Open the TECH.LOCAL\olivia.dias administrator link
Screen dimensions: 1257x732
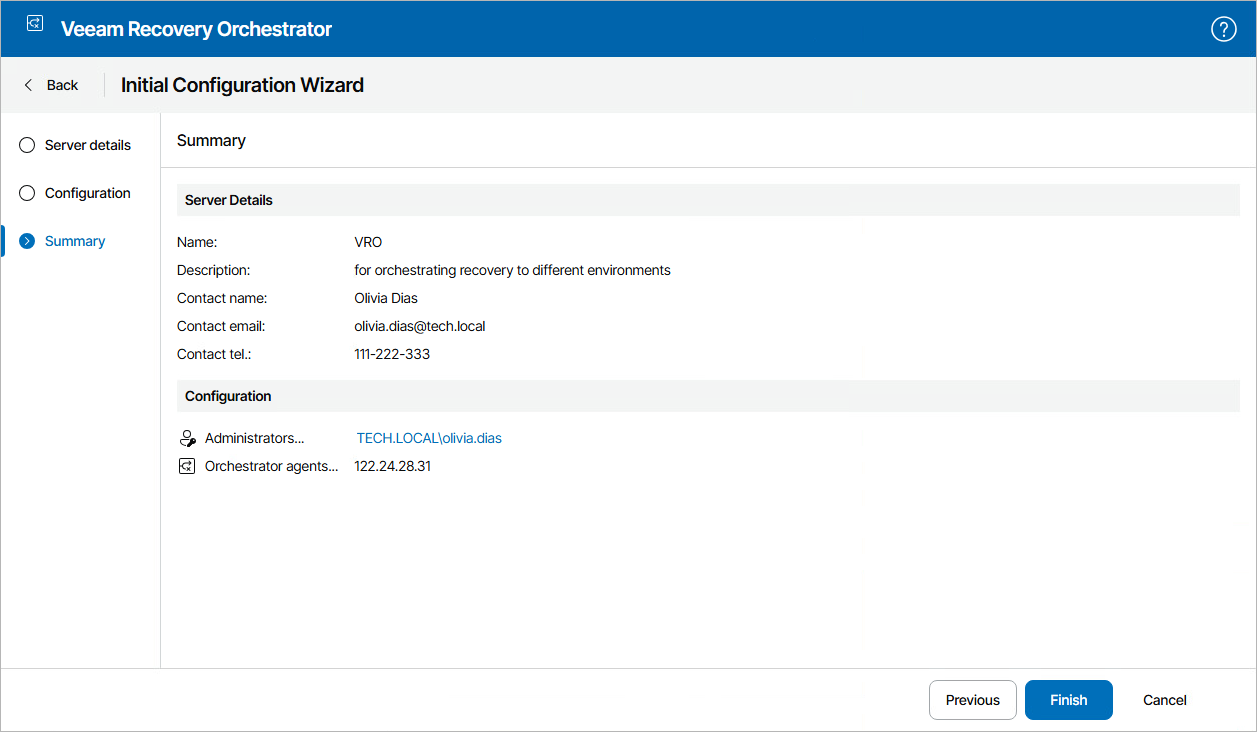pyautogui.click(x=429, y=438)
